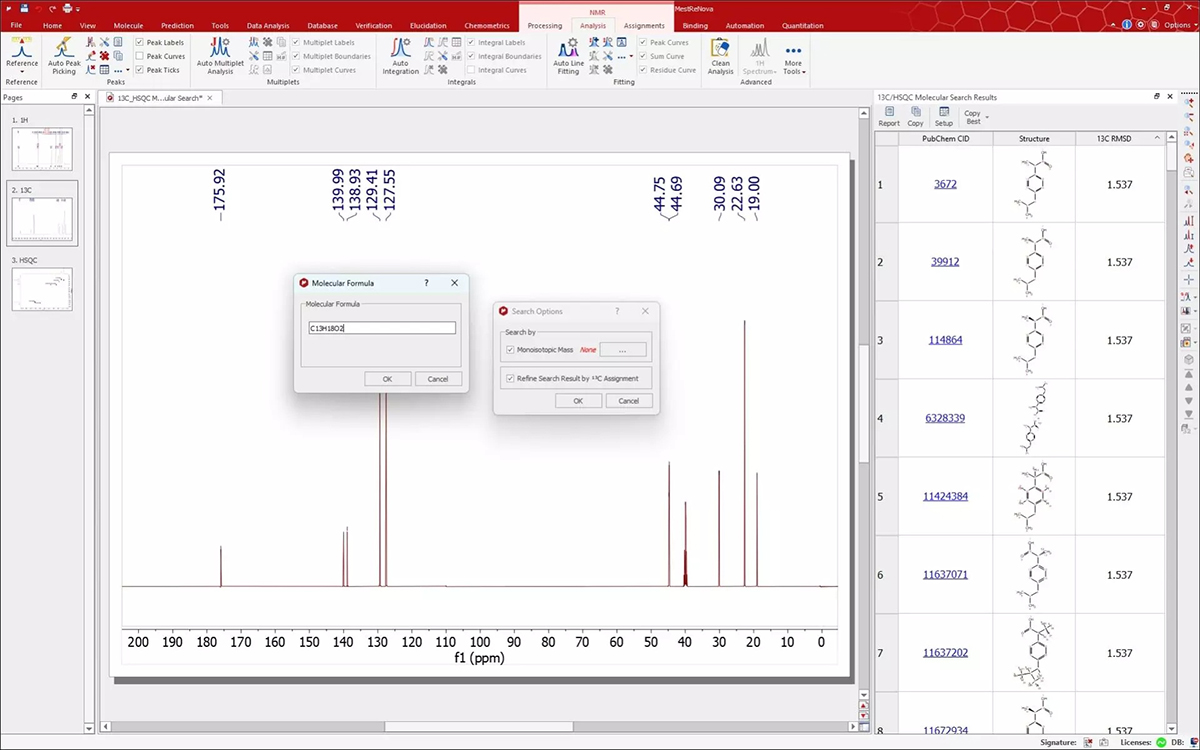Open the More Tools dropdown
Image resolution: width=1200 pixels, height=750 pixels.
pyautogui.click(x=793, y=66)
